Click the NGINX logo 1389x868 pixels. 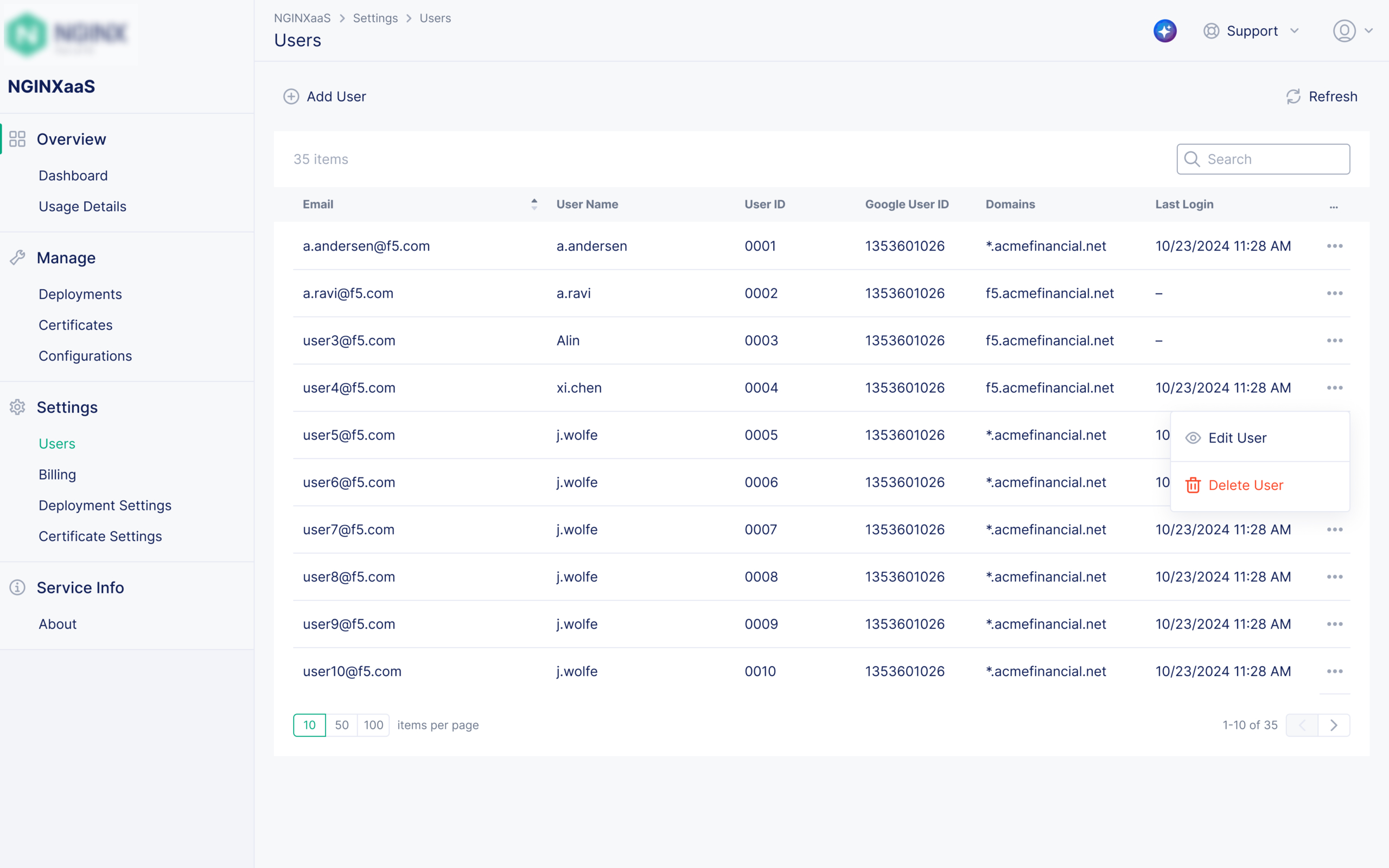pyautogui.click(x=68, y=33)
